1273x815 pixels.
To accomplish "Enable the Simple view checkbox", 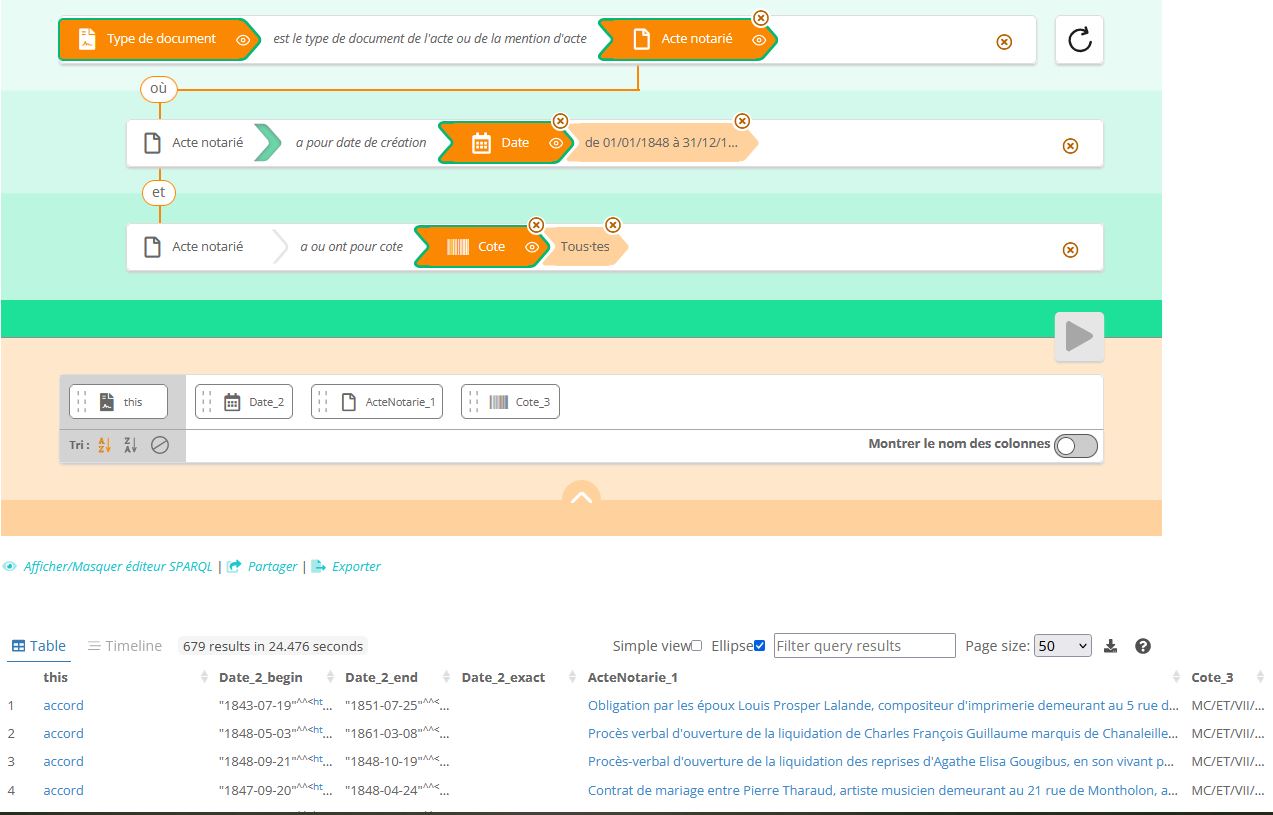I will tap(697, 646).
